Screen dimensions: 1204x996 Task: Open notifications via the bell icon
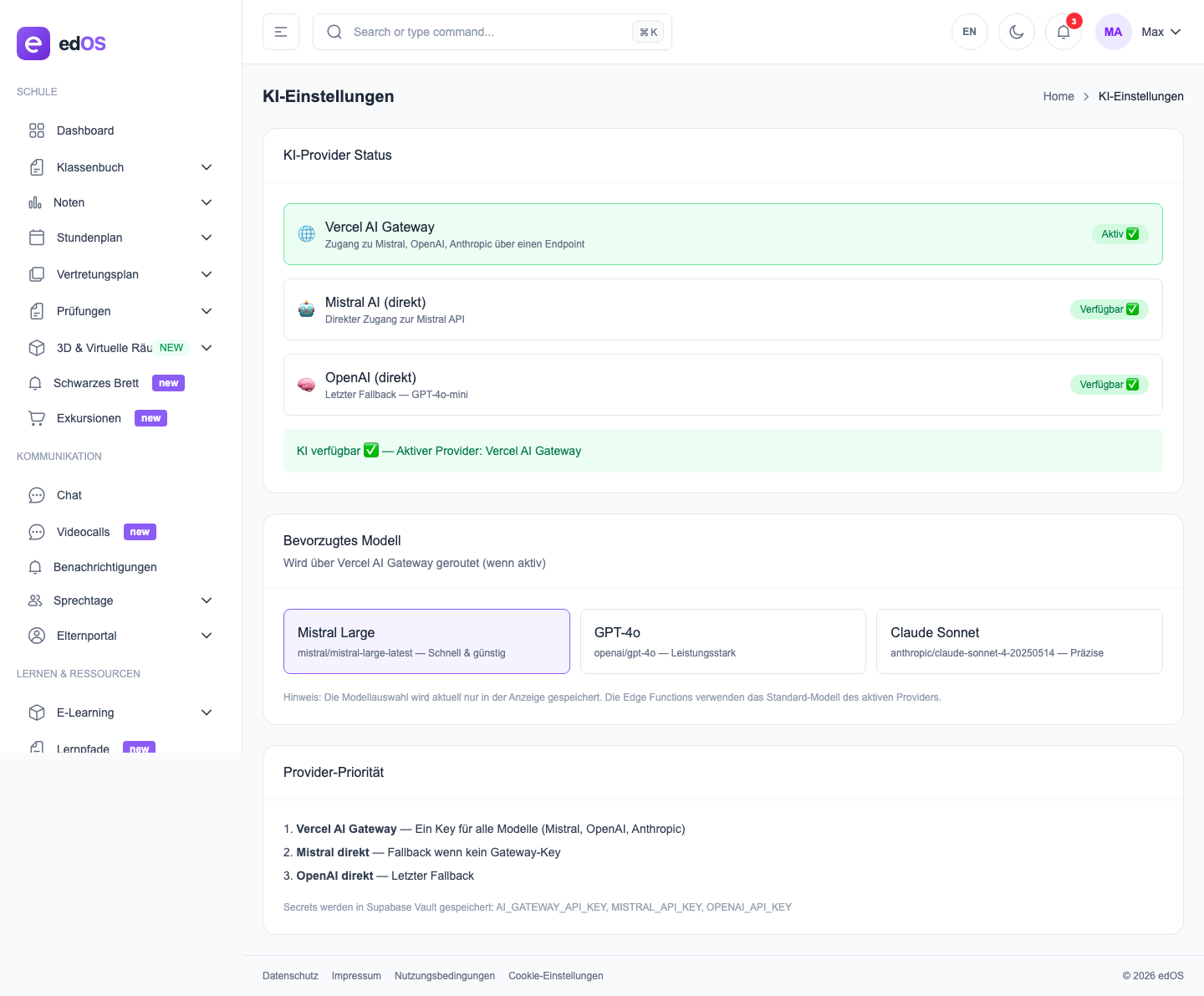coord(1064,32)
